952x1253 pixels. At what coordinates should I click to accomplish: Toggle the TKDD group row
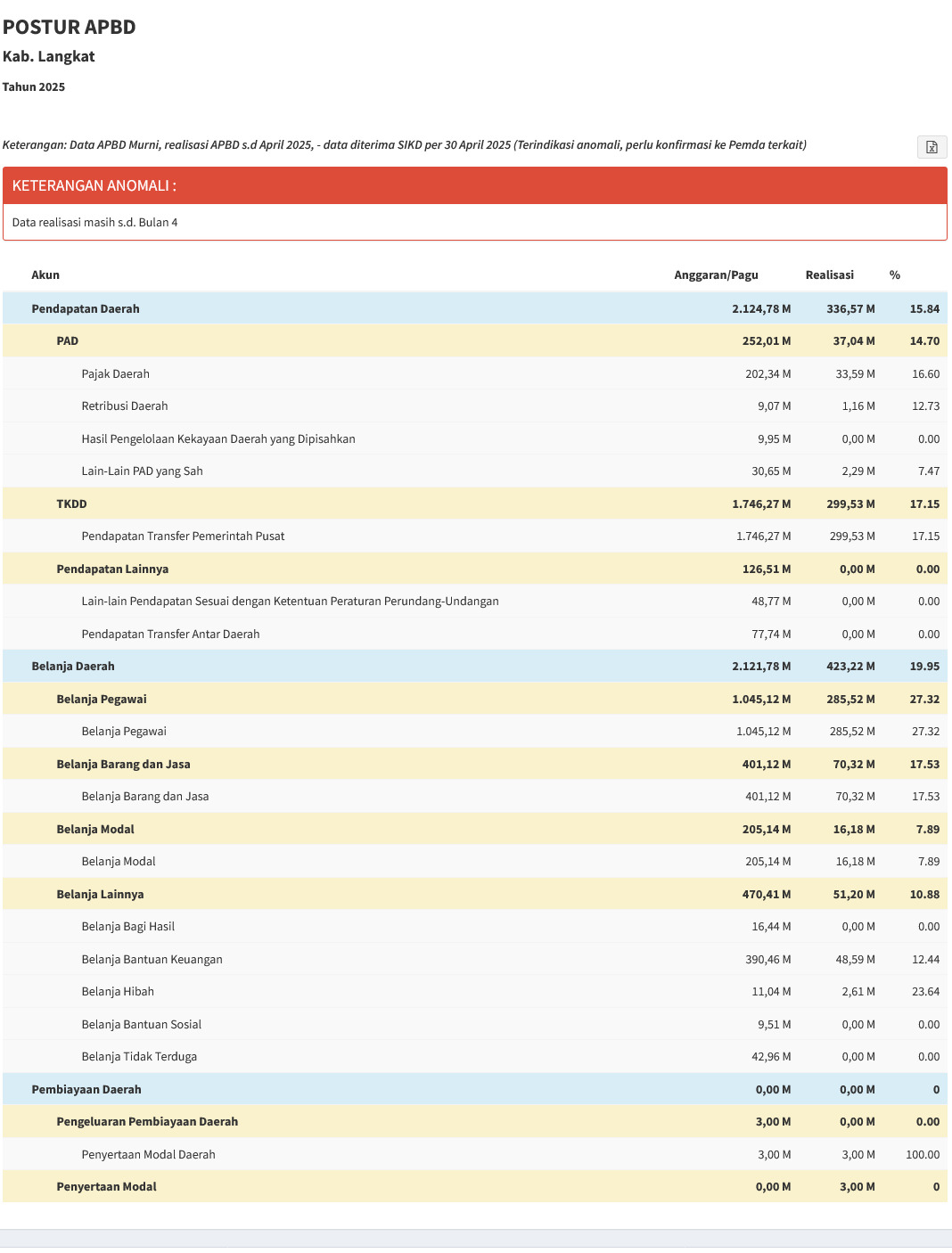[475, 504]
